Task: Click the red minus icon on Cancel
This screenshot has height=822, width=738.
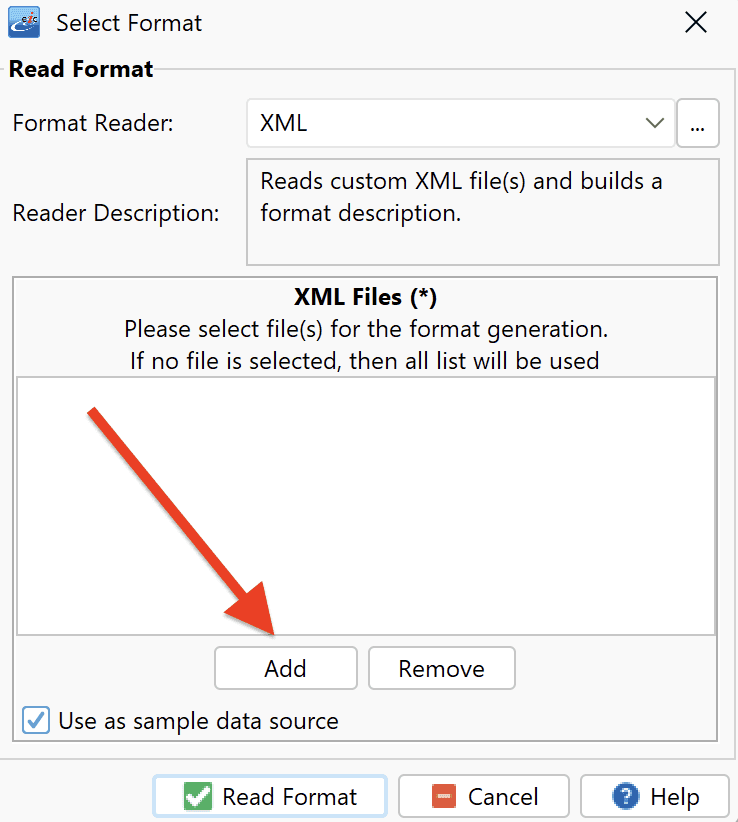Action: (444, 796)
